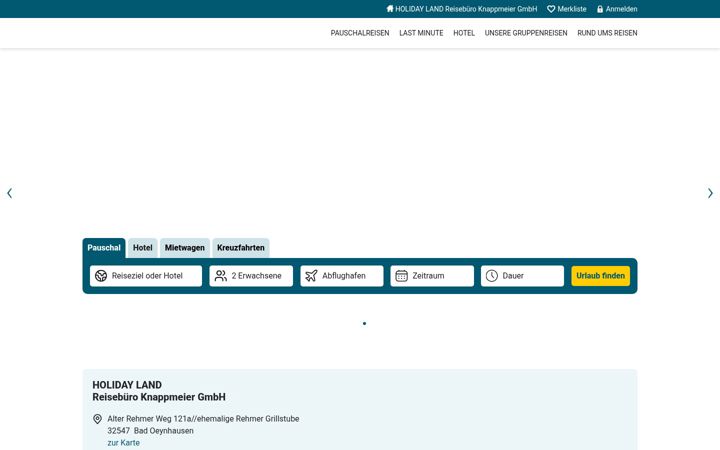Click the house icon beside HOLIDAY LAND Reisebüro

coord(390,9)
